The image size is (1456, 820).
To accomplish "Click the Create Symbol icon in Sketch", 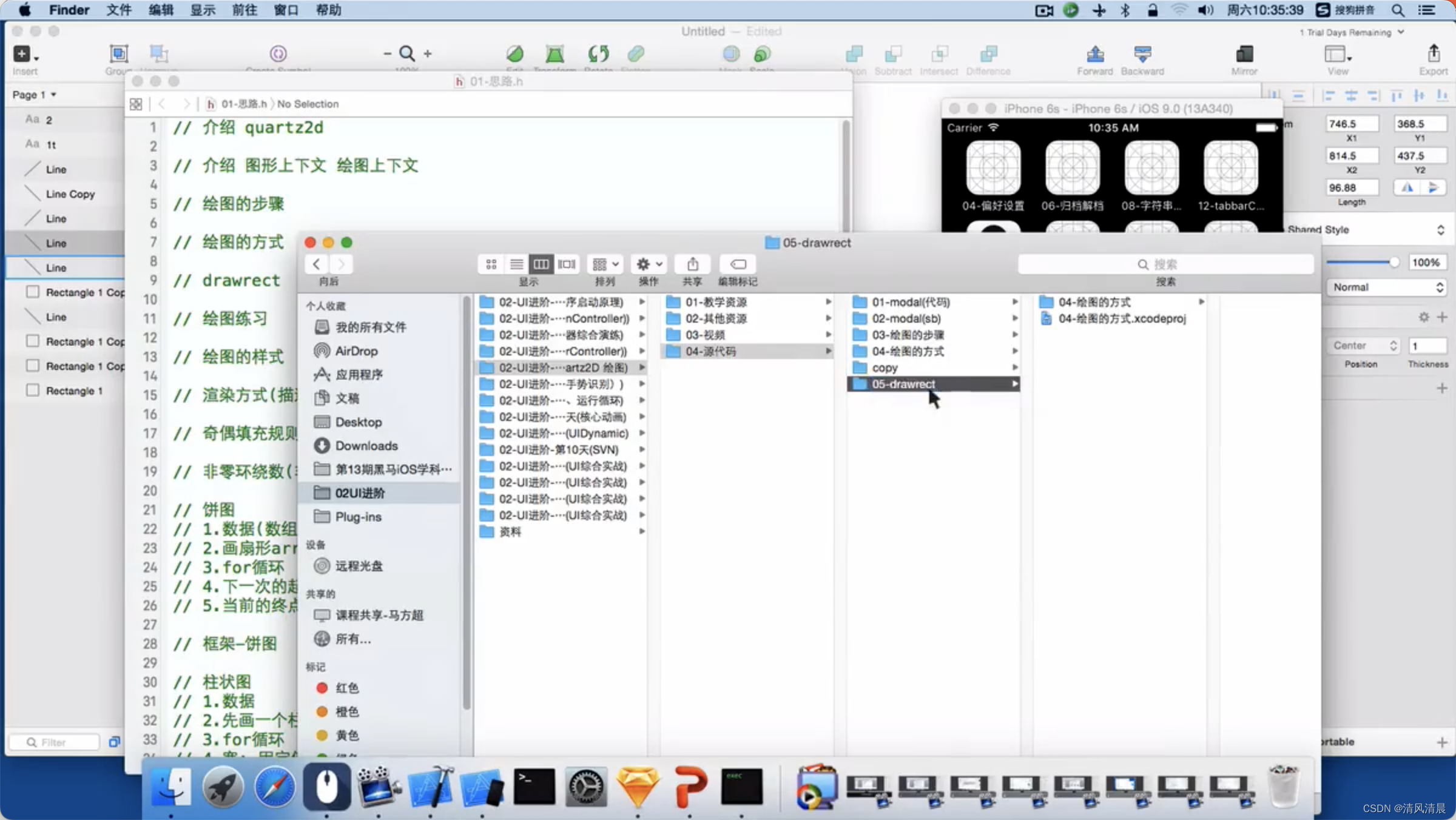I will click(278, 54).
